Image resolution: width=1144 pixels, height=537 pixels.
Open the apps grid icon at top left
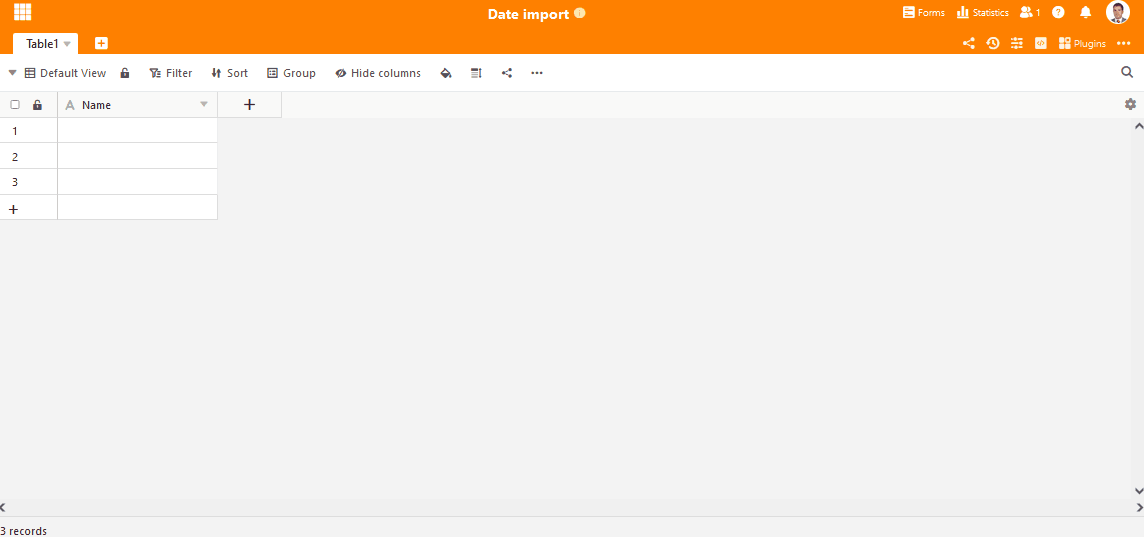[22, 13]
